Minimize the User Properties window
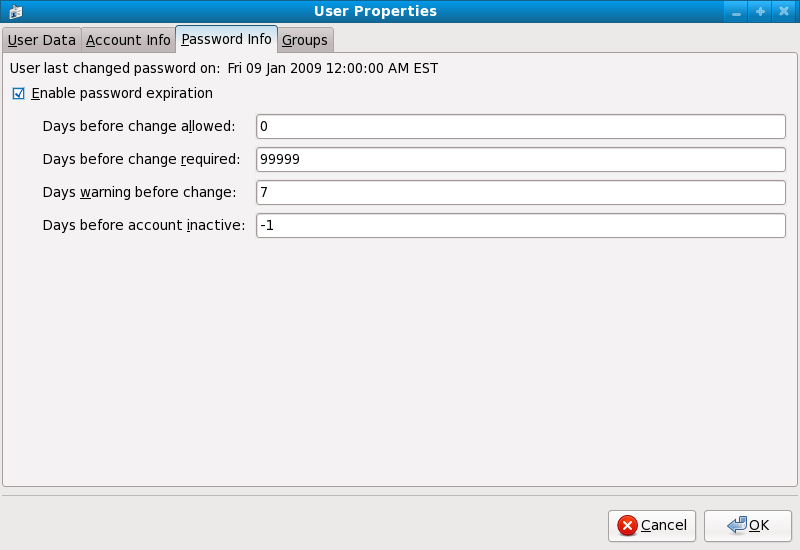This screenshot has width=800, height=550. (x=737, y=12)
